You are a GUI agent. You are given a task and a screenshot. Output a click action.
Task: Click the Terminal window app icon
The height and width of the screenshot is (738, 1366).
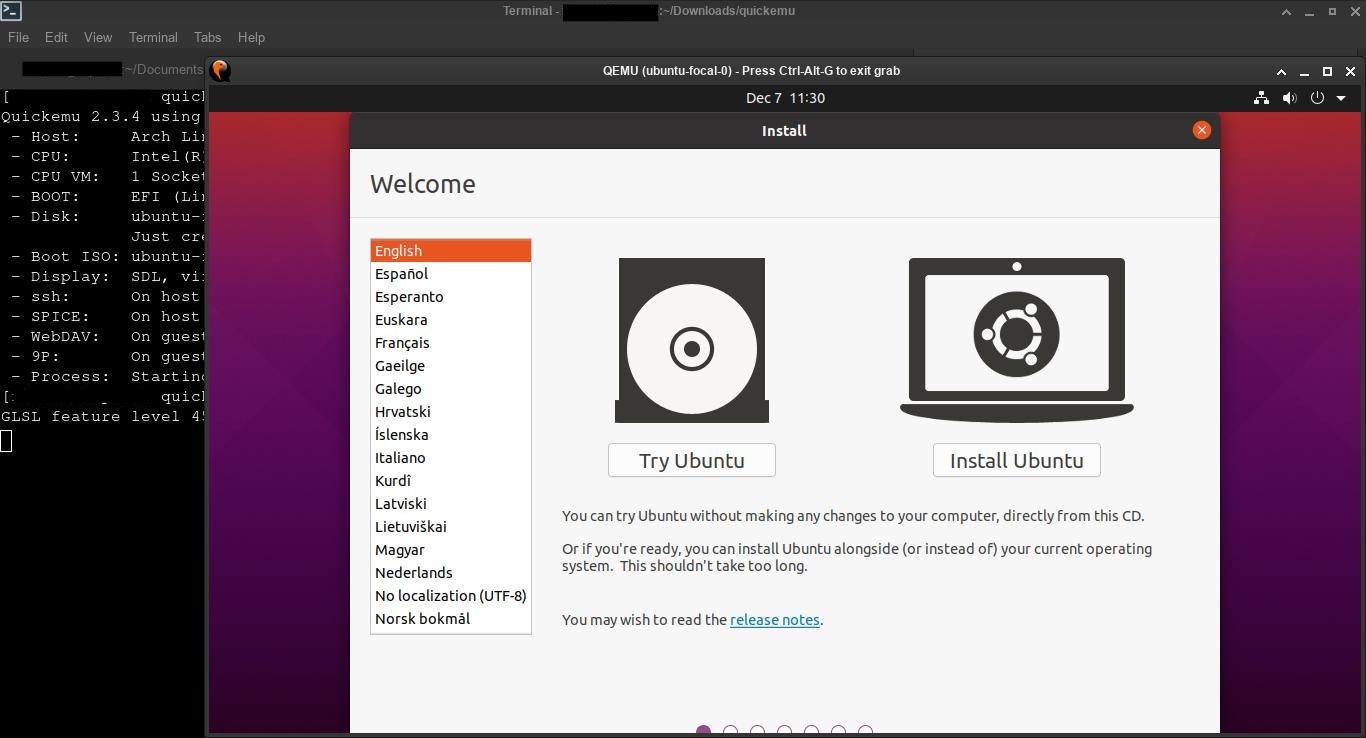point(11,11)
